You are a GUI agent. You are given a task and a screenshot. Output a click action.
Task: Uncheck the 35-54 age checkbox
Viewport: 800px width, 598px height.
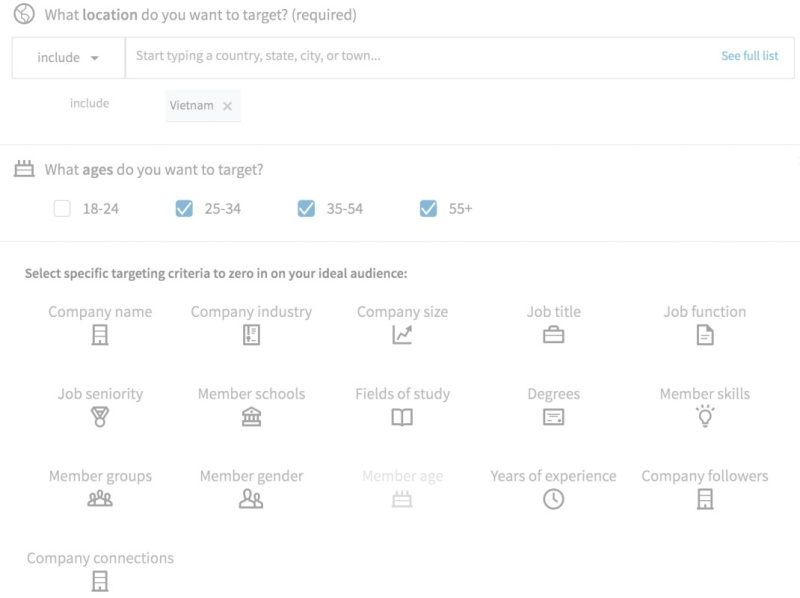tap(306, 209)
